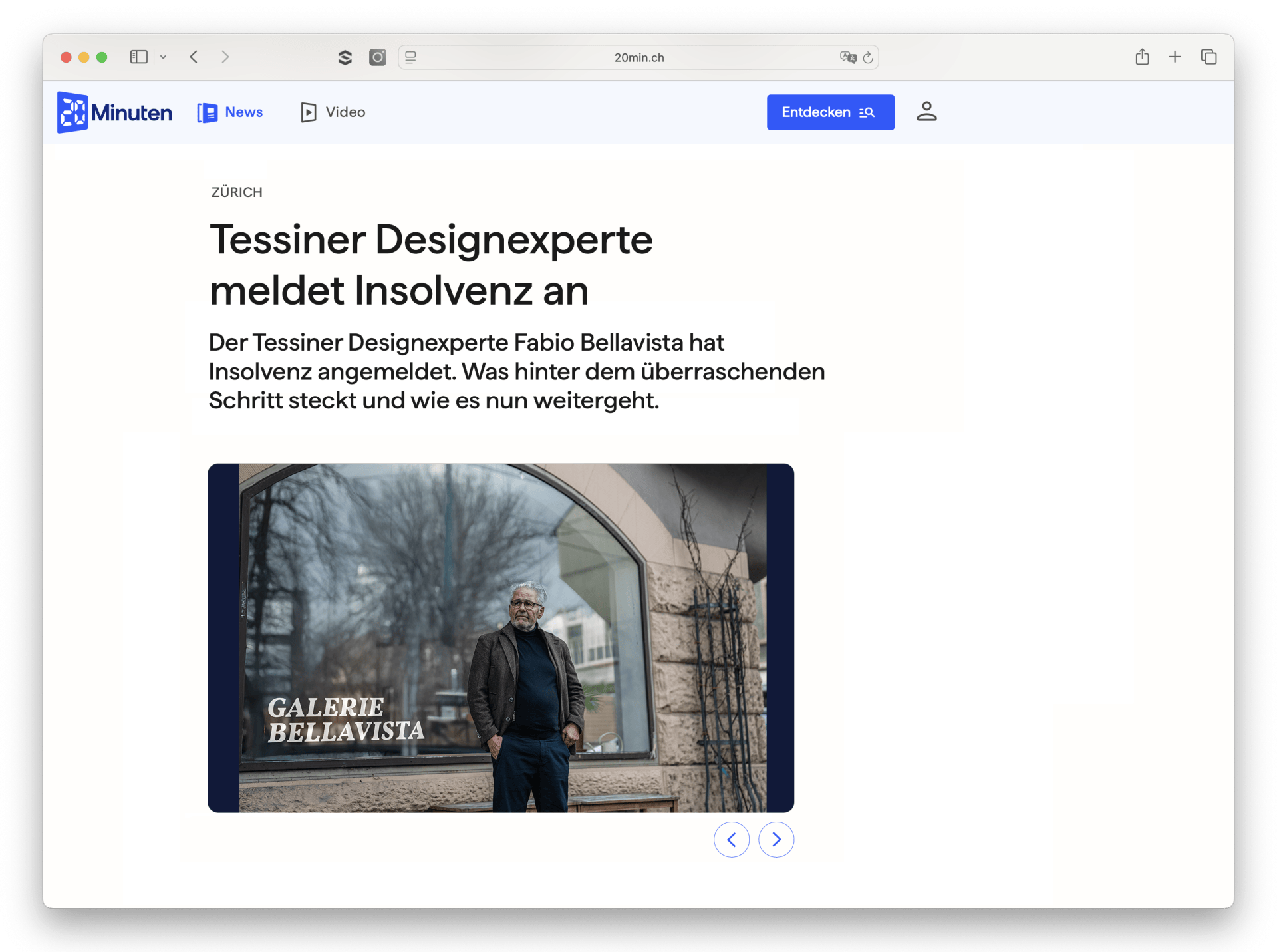Toggle the Safari sidebar visibility
The height and width of the screenshot is (952, 1277).
coord(138,57)
